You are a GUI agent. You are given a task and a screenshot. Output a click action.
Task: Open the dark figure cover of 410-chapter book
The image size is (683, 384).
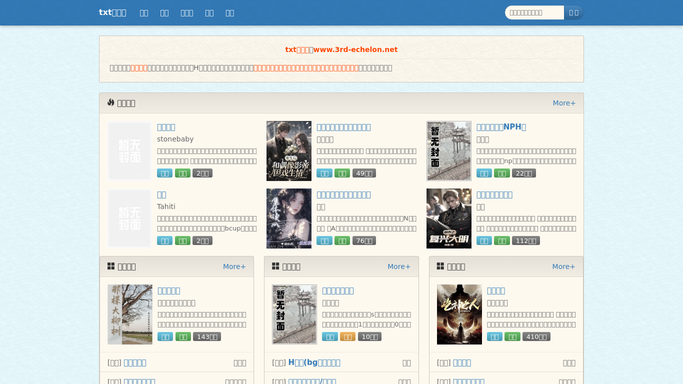point(459,314)
